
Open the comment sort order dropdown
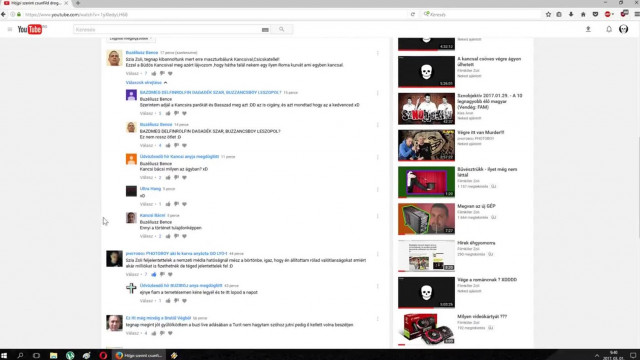click(x=131, y=39)
